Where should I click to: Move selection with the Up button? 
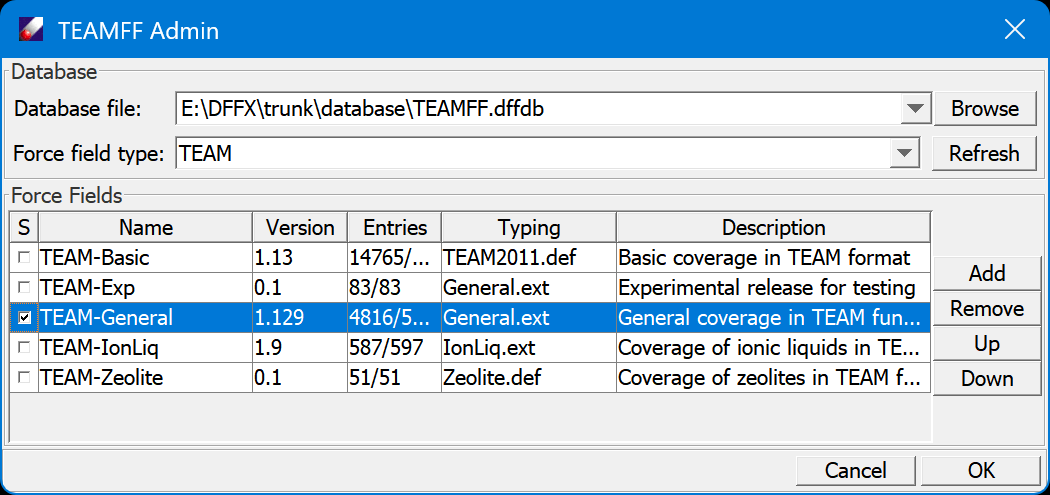point(987,344)
